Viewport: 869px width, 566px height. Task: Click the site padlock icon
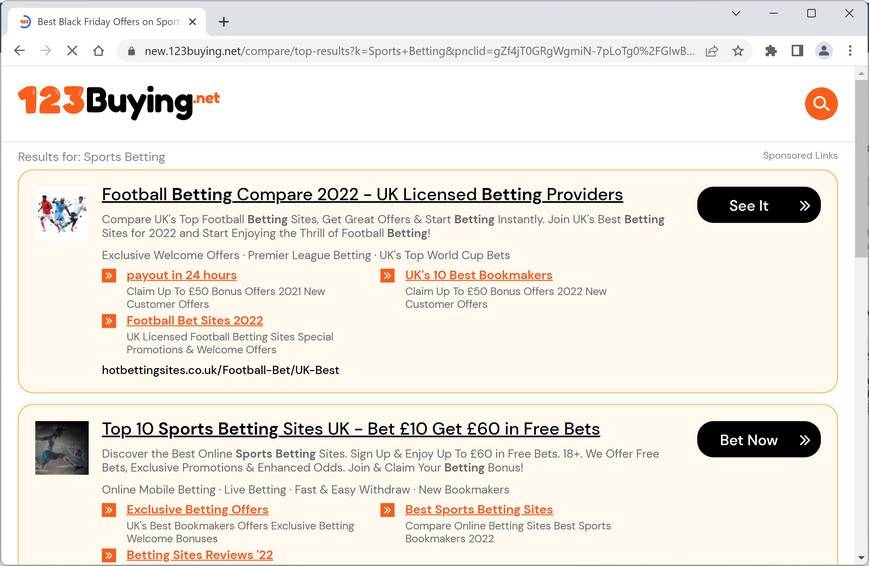point(131,51)
